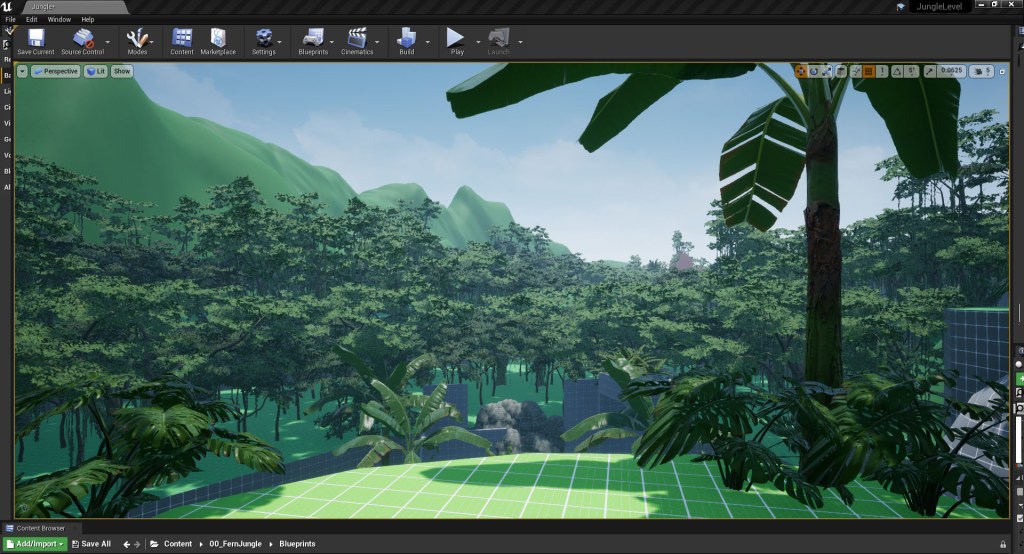Screen dimensions: 1024x554
Task: Toggle rotation angle snapping
Action: point(898,71)
